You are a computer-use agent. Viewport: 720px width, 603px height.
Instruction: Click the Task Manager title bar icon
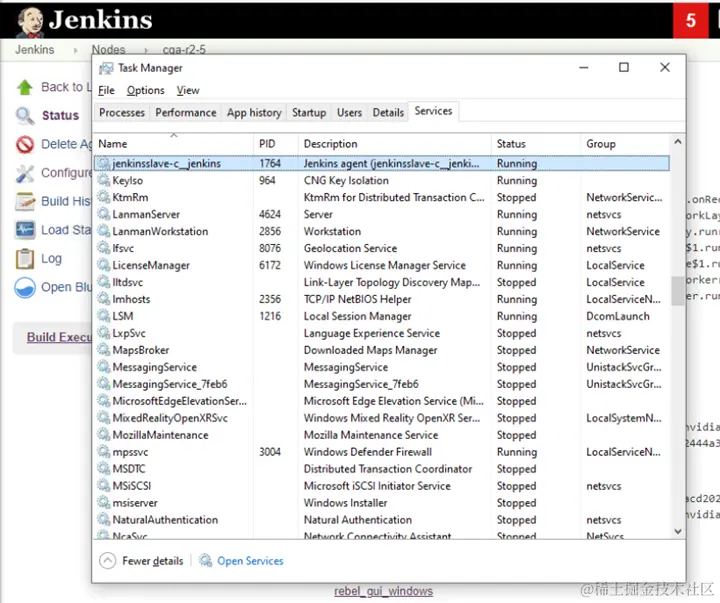106,68
